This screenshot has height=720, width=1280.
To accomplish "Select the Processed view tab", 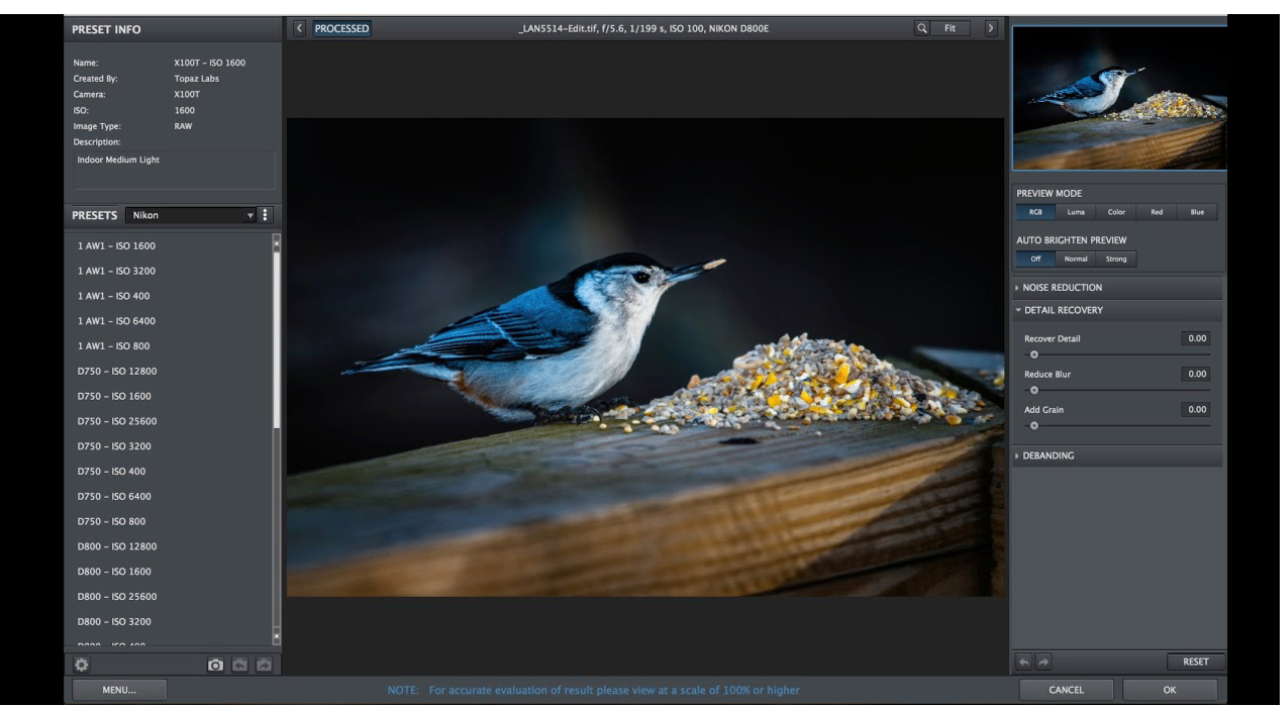I will click(x=342, y=28).
